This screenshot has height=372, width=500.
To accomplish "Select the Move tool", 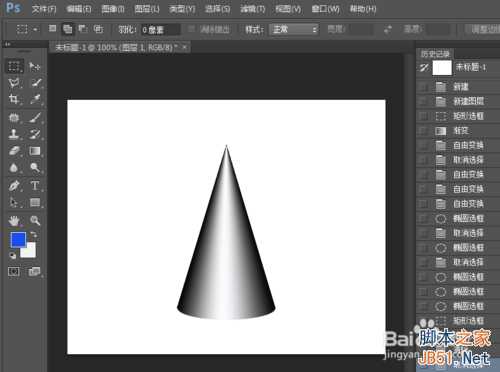I will pyautogui.click(x=35, y=66).
